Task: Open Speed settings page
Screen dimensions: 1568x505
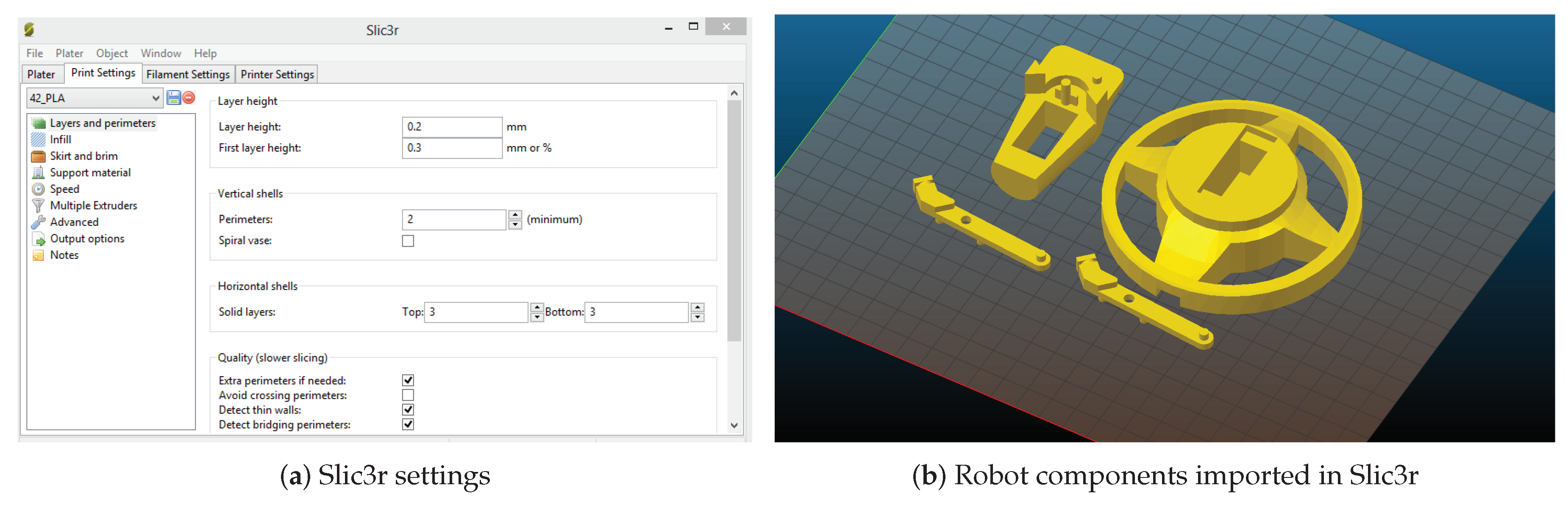Action: click(x=64, y=189)
